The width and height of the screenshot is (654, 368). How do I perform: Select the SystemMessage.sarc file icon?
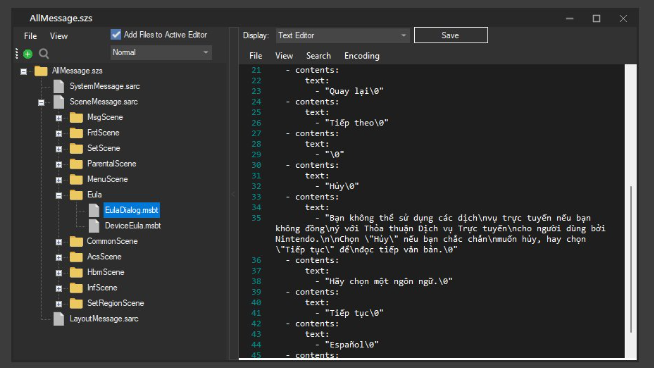59,86
